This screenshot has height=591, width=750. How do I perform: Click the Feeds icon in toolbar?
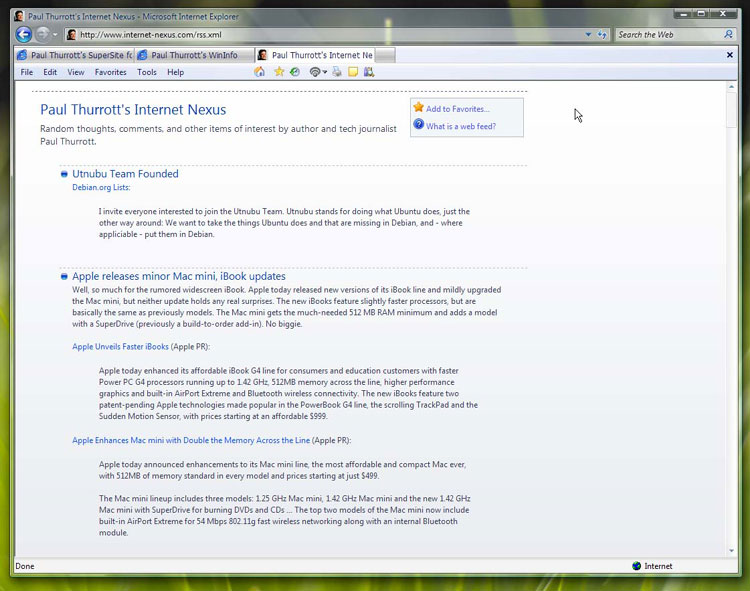[x=314, y=72]
